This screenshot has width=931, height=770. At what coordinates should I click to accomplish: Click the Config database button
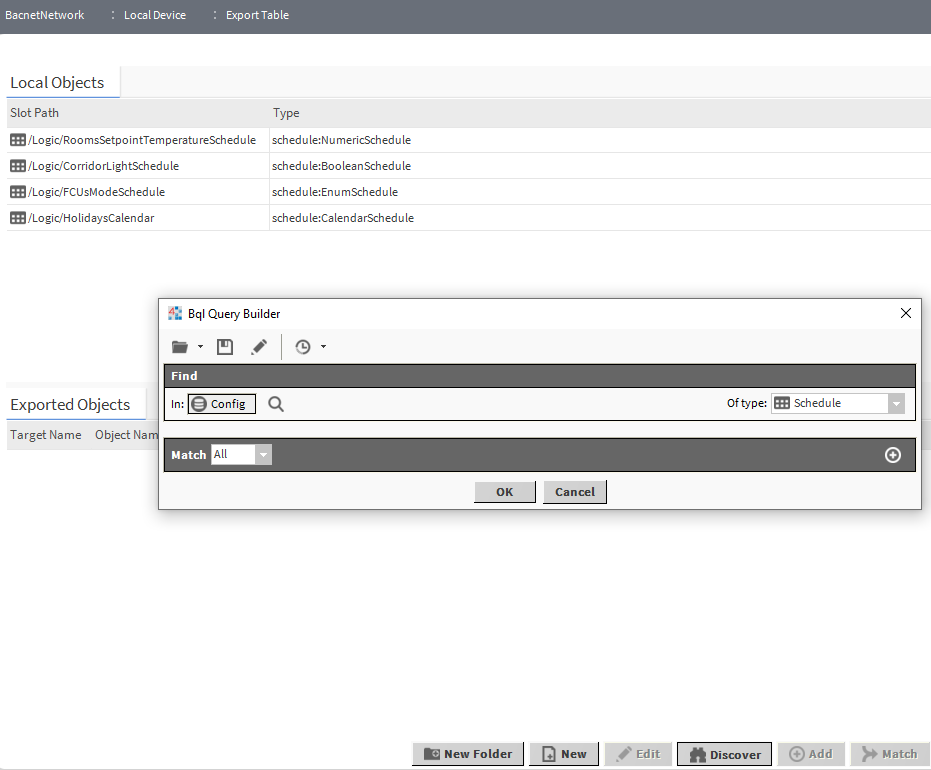[222, 404]
